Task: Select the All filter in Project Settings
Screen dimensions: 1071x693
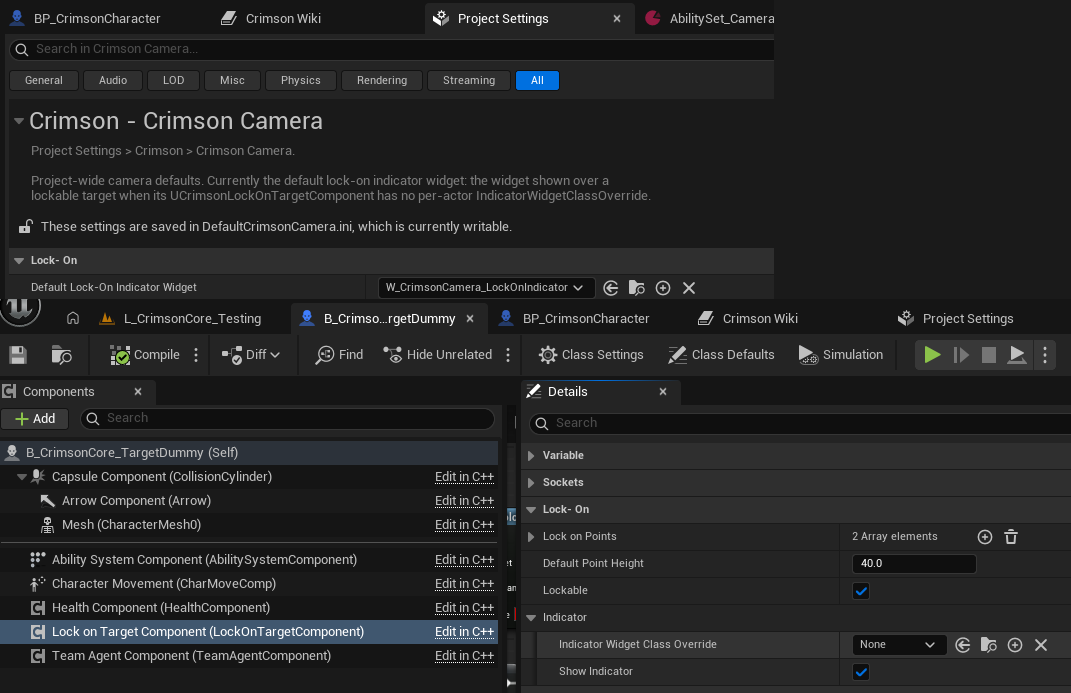Action: point(537,81)
